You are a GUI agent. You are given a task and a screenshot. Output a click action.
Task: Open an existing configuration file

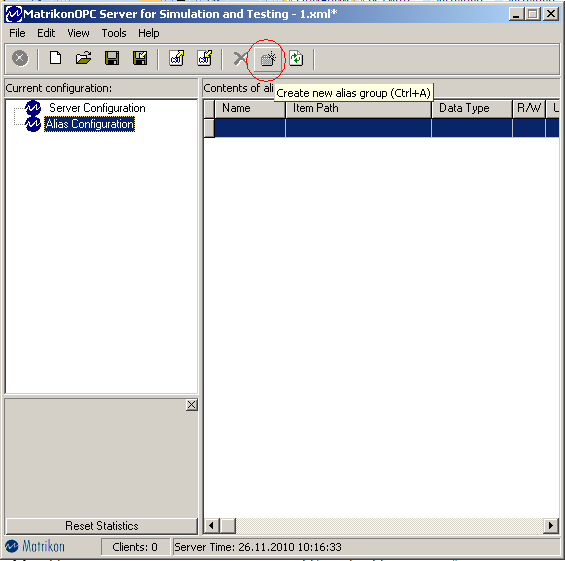[x=84, y=58]
